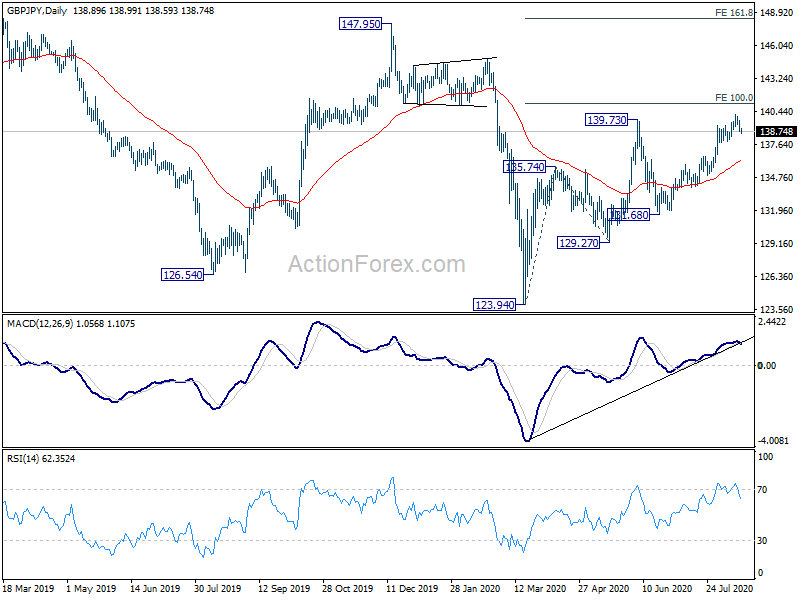The width and height of the screenshot is (800, 600).
Task: Click the RSI axis level 30
Action: (762, 540)
